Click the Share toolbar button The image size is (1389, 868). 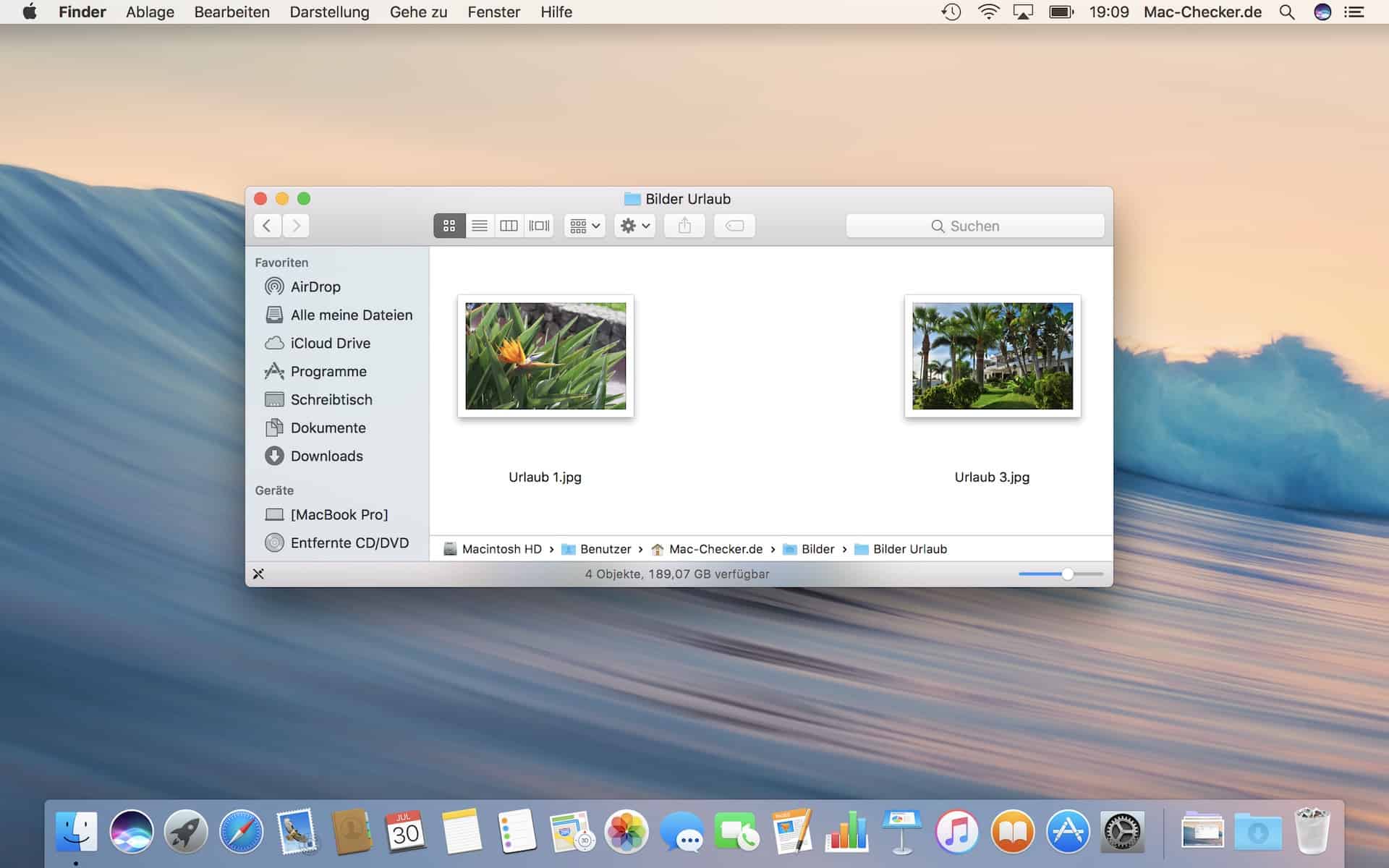684,226
